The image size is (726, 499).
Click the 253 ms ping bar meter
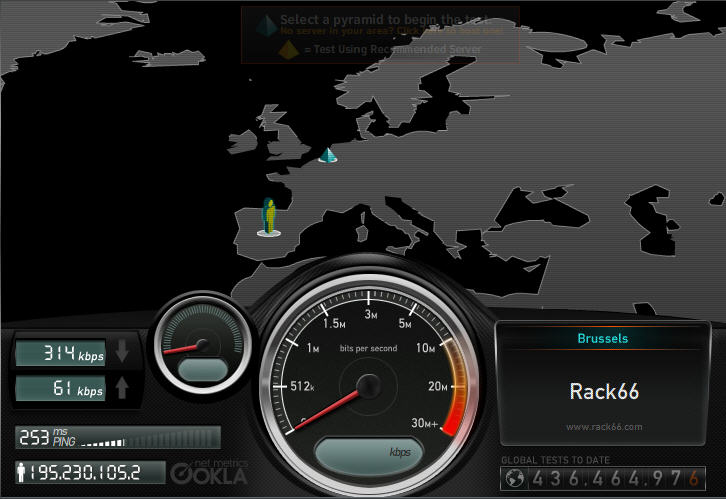pyautogui.click(x=150, y=438)
